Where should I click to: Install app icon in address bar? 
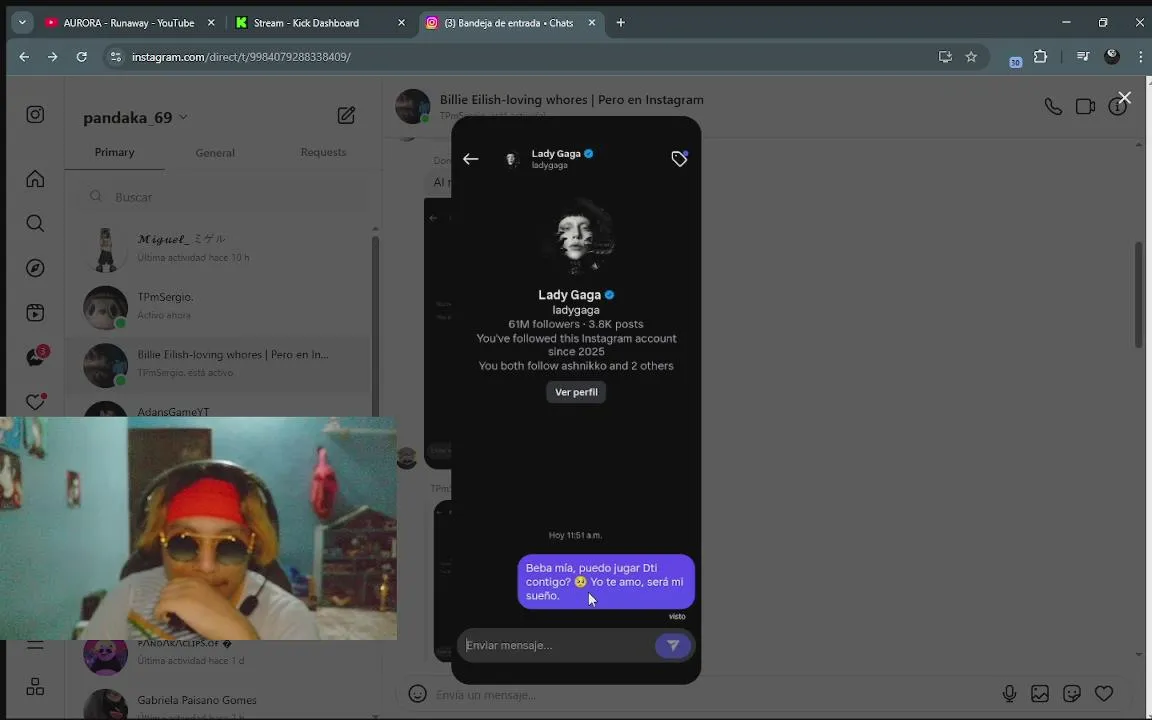[x=946, y=57]
